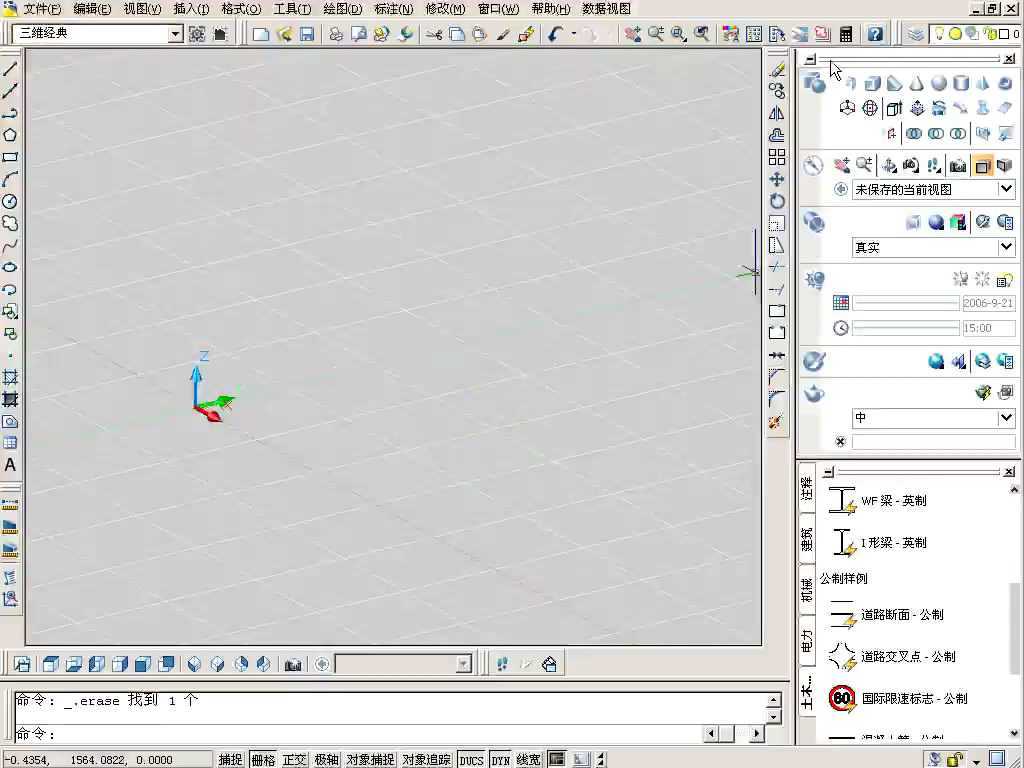
Task: Toggle 正交 ortho mode in status bar
Action: (x=295, y=760)
